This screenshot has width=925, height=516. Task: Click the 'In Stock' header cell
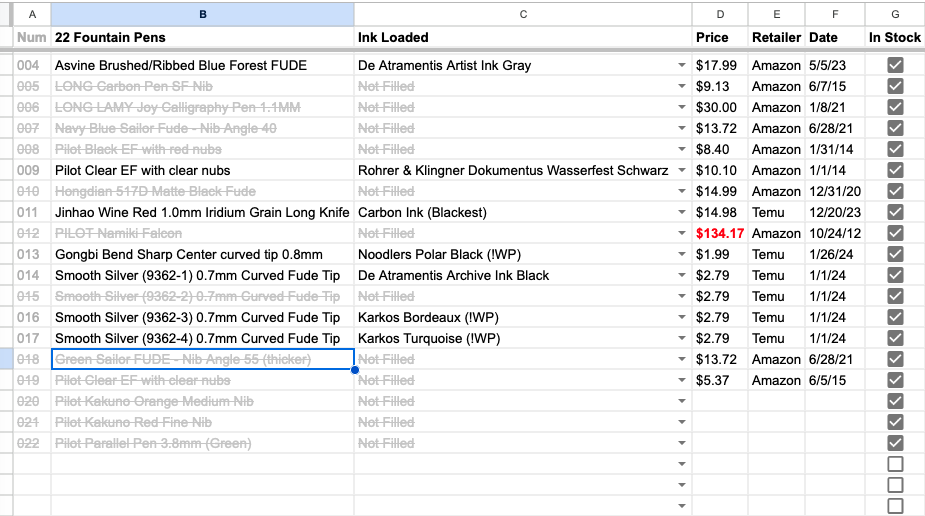tap(895, 37)
